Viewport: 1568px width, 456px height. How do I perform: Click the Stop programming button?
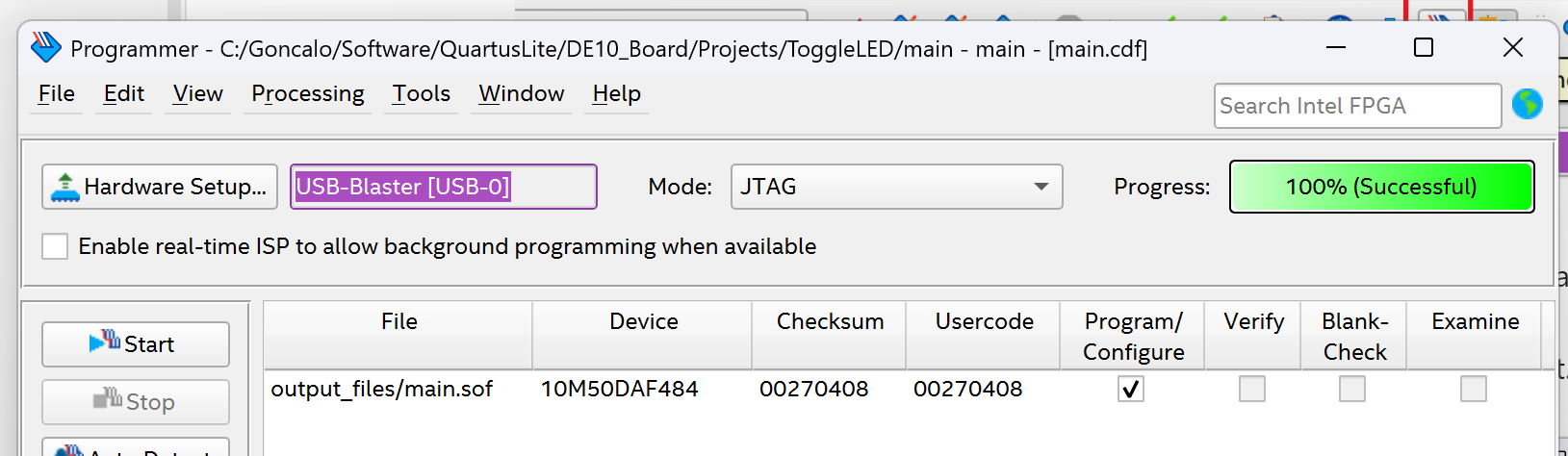(x=136, y=402)
